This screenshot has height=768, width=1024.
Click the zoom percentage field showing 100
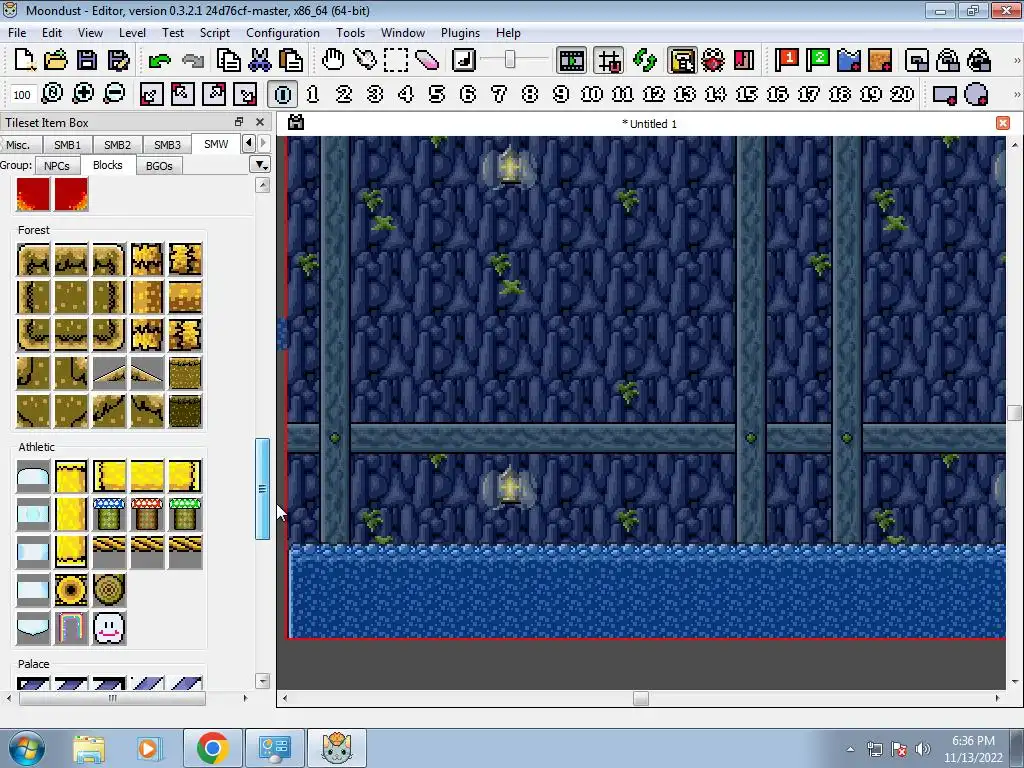click(x=22, y=95)
